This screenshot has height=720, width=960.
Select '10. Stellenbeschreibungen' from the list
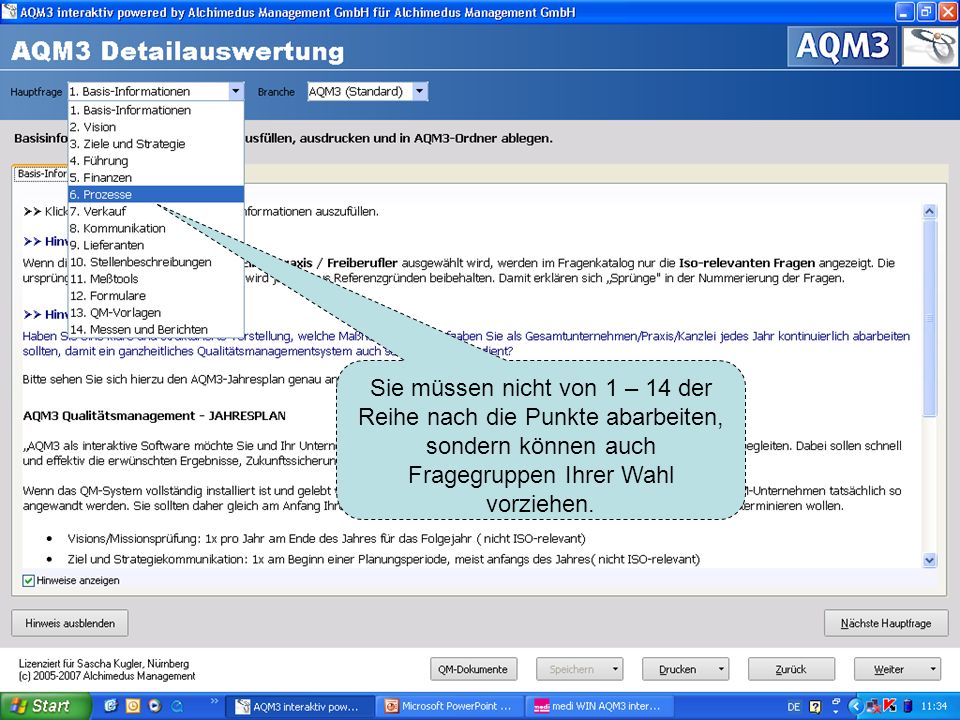pos(156,261)
